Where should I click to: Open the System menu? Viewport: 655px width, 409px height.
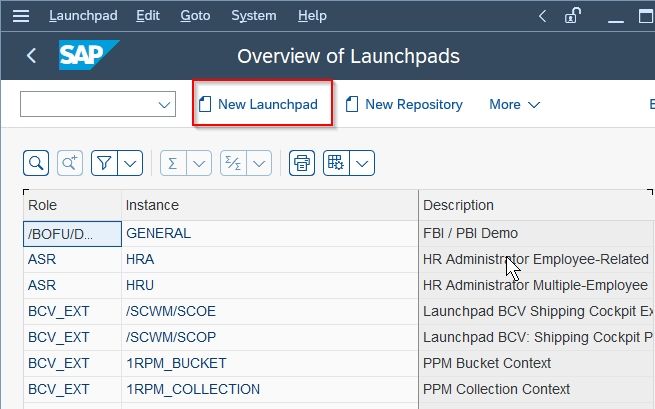pyautogui.click(x=254, y=16)
